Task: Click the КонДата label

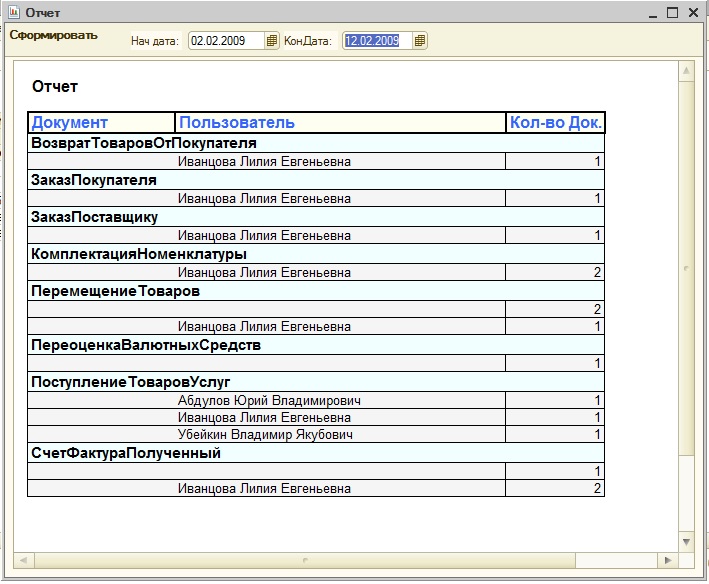Action: (x=308, y=41)
